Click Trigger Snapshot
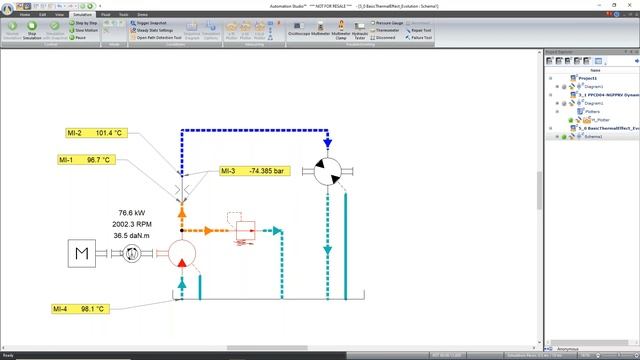The height and width of the screenshot is (360, 640). pyautogui.click(x=148, y=23)
